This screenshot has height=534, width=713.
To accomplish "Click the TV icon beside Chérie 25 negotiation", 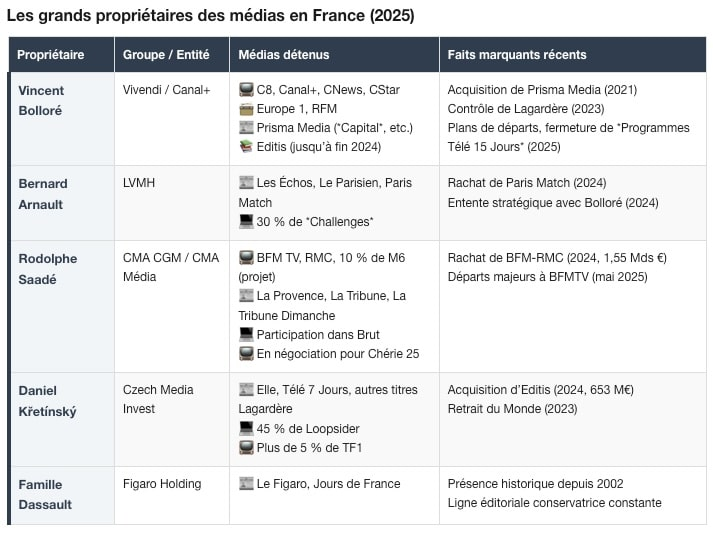I will pyautogui.click(x=246, y=353).
